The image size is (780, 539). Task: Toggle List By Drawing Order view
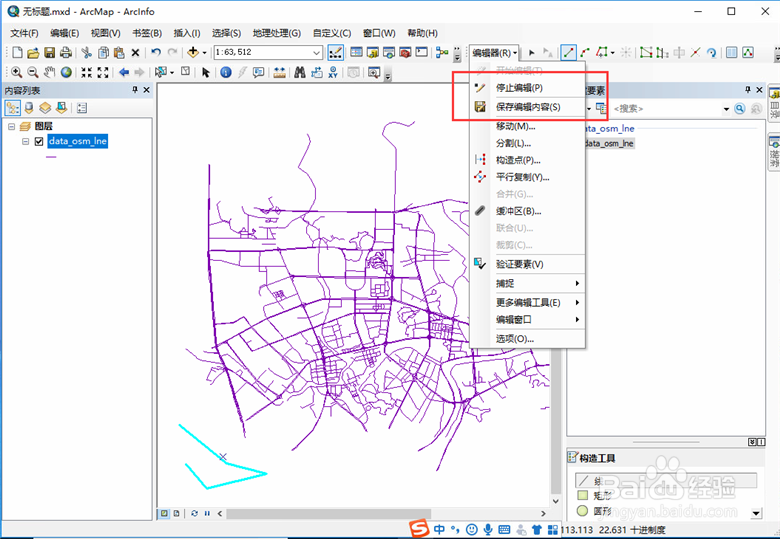(x=12, y=108)
